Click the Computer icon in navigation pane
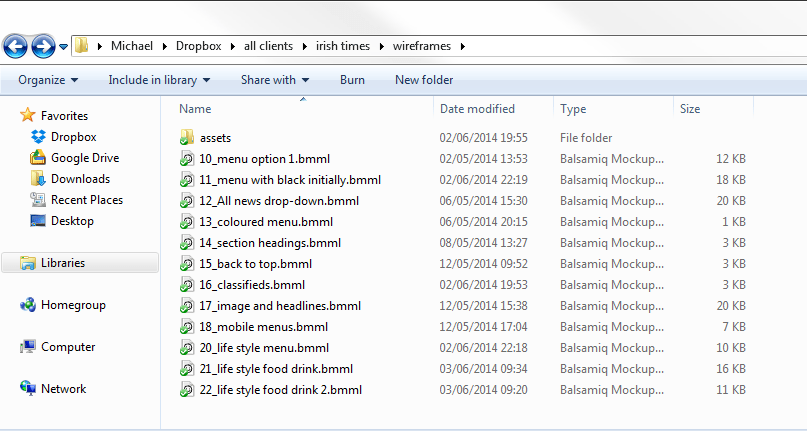The height and width of the screenshot is (431, 807). pyautogui.click(x=27, y=347)
